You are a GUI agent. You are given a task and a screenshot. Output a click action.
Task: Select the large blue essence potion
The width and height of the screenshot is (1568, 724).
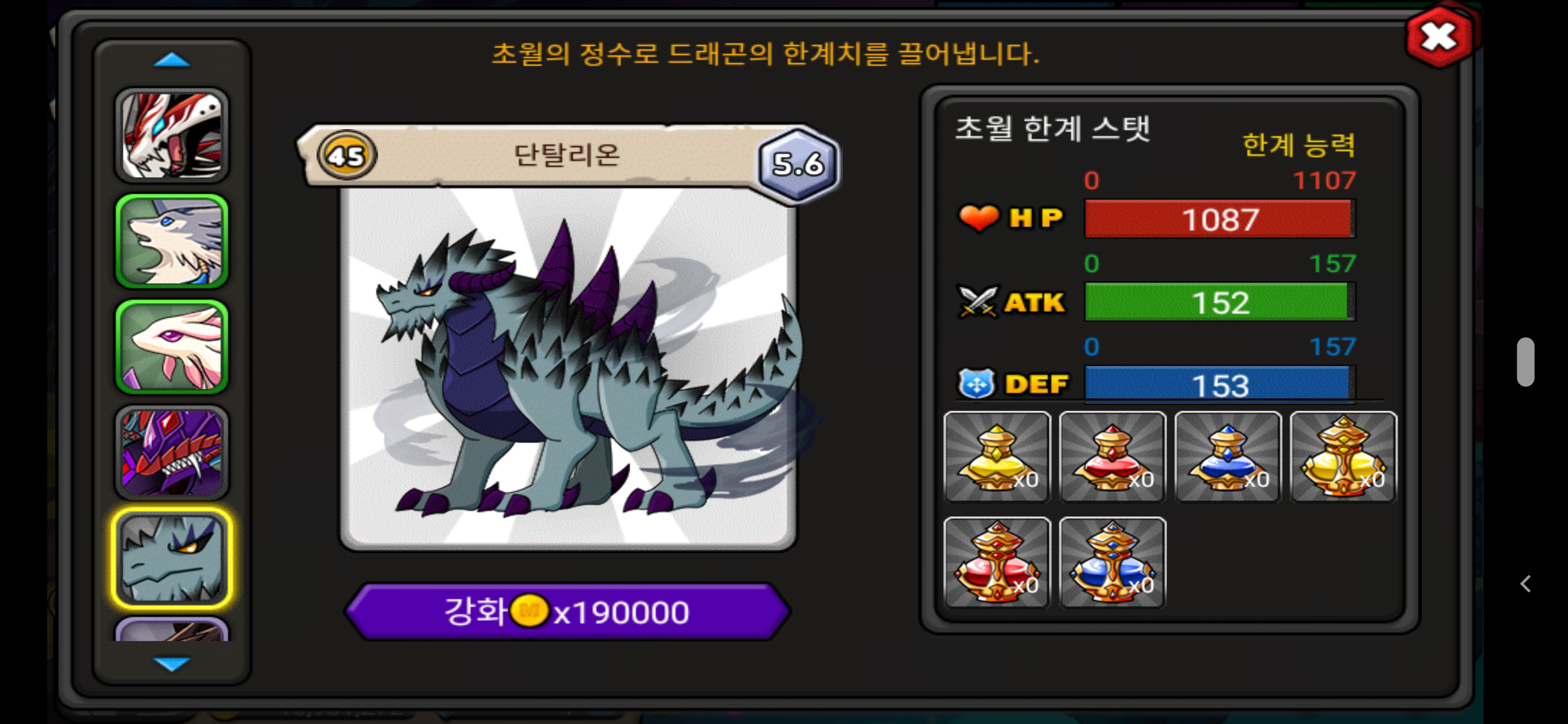(x=1113, y=563)
